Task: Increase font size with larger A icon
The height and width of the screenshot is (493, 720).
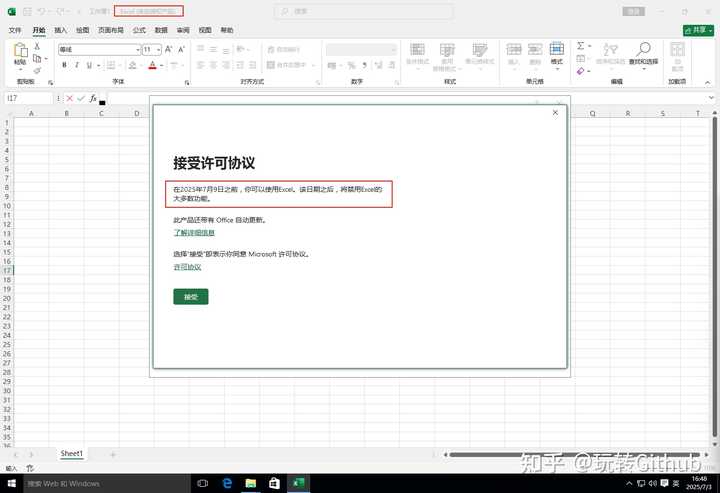Action: pyautogui.click(x=169, y=49)
